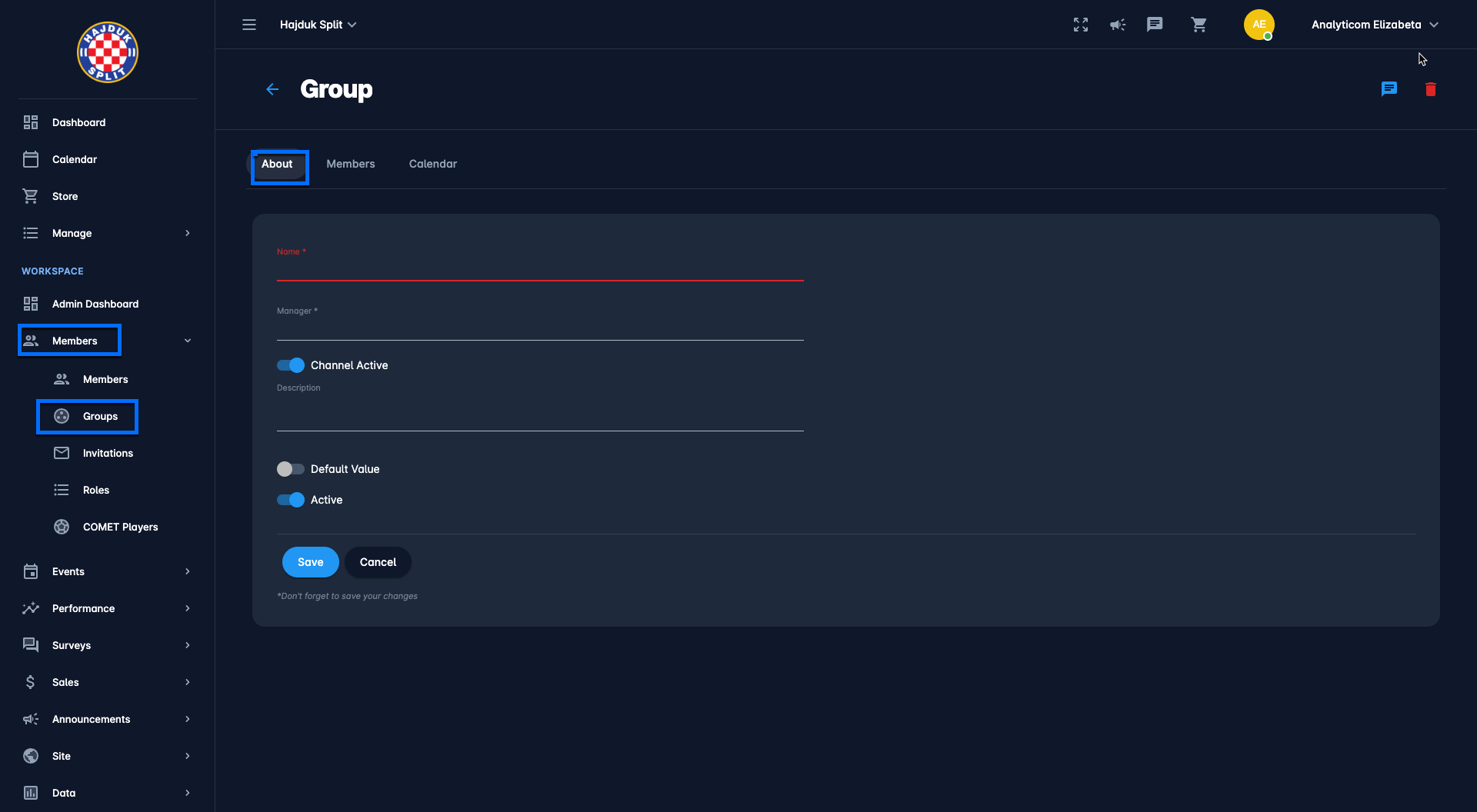The height and width of the screenshot is (812, 1477).
Task: Switch to the Members tab
Action: click(x=350, y=164)
